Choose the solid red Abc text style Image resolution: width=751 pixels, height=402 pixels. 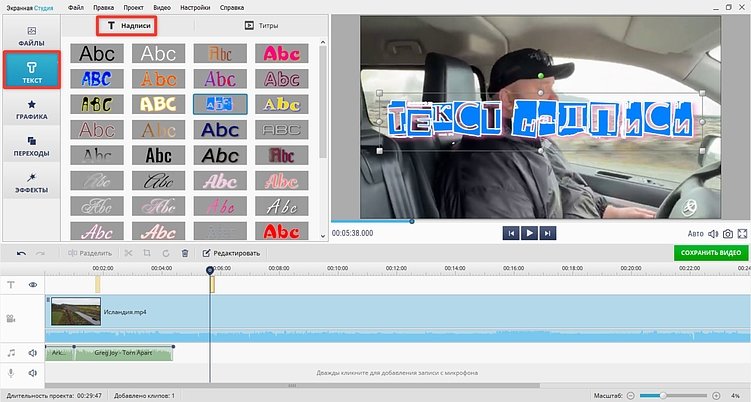282,231
